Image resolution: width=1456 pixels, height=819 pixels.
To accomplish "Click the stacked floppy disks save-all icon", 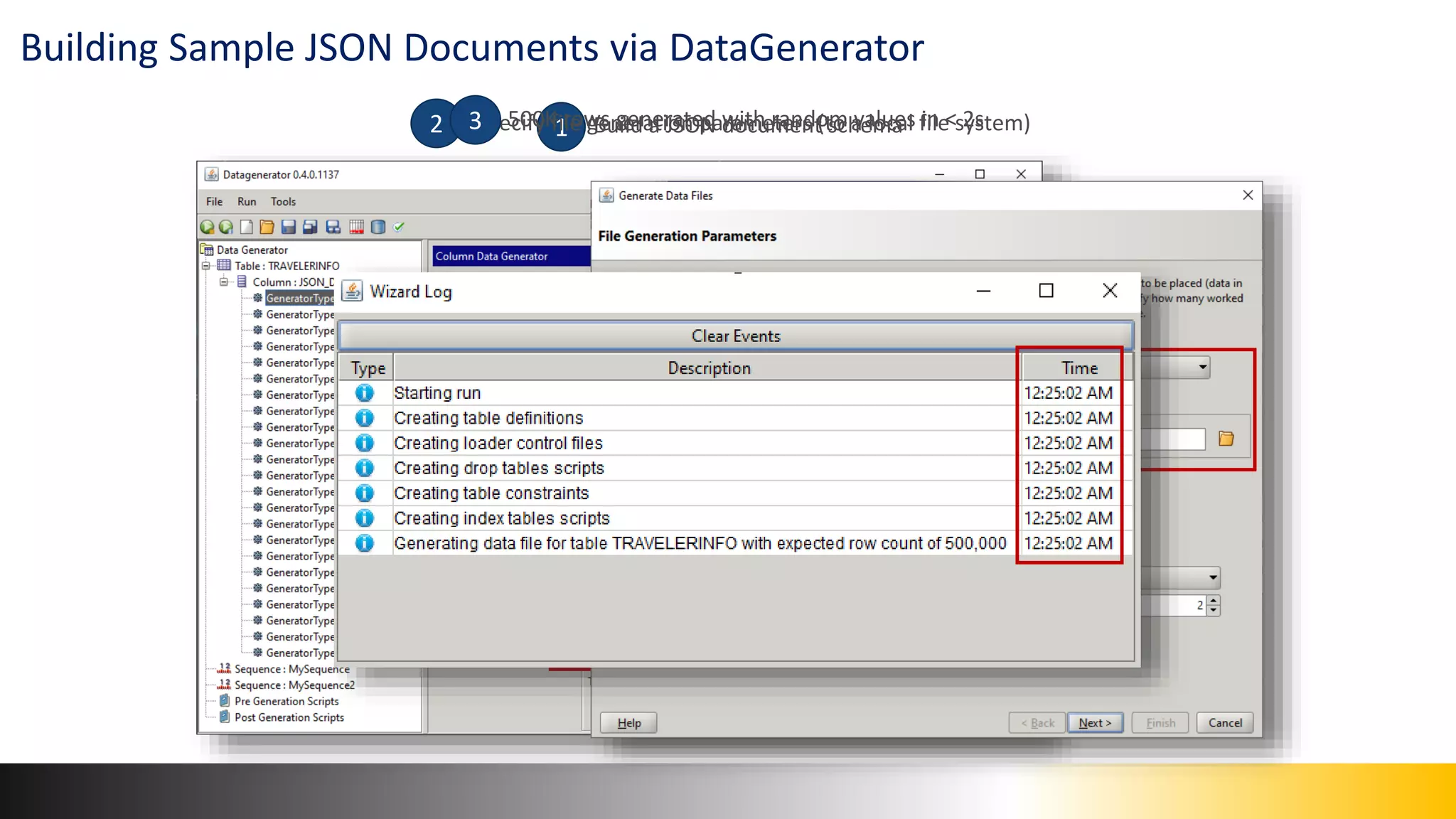I will (x=310, y=227).
